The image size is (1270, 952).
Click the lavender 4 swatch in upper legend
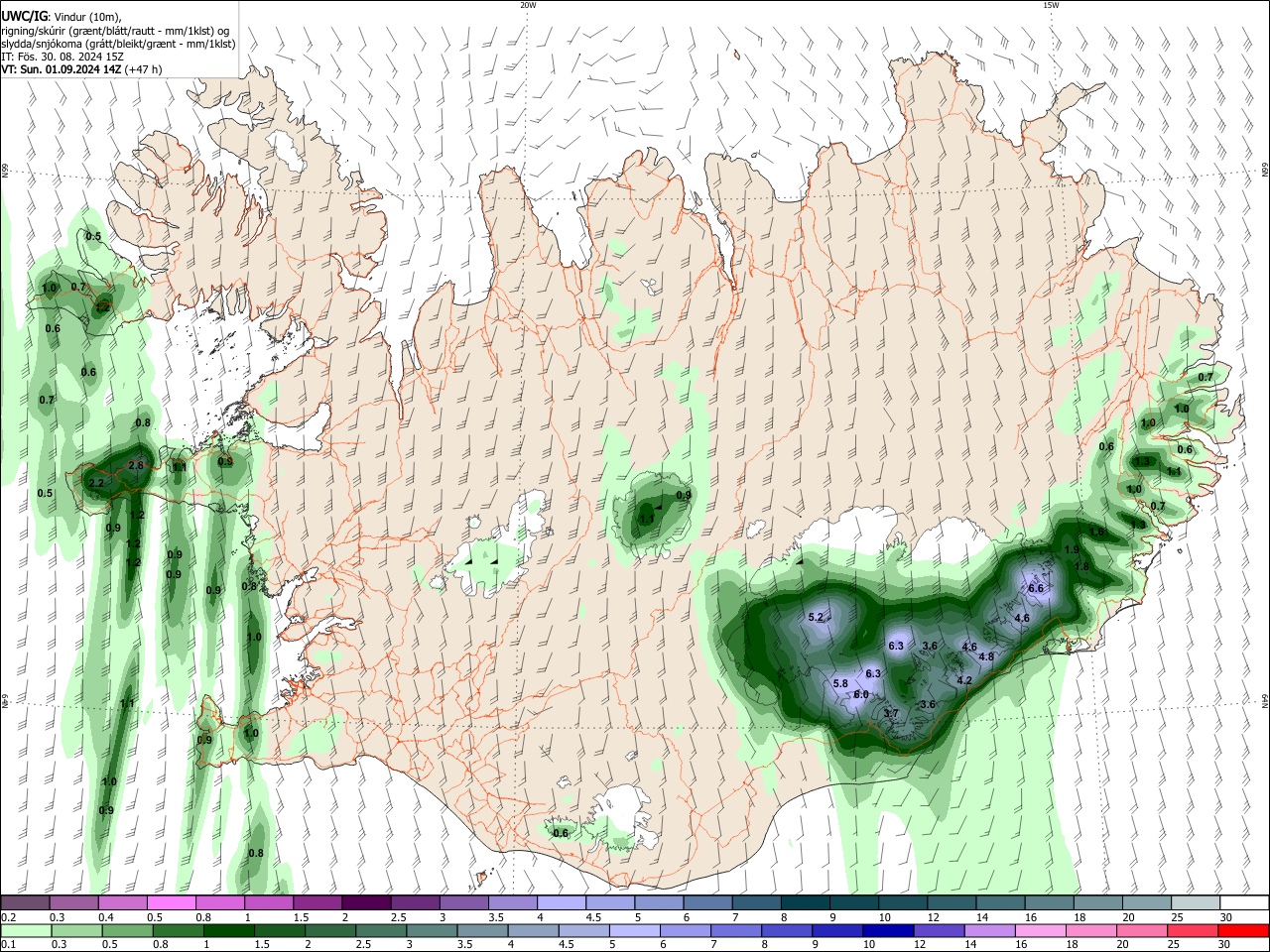coord(562,903)
